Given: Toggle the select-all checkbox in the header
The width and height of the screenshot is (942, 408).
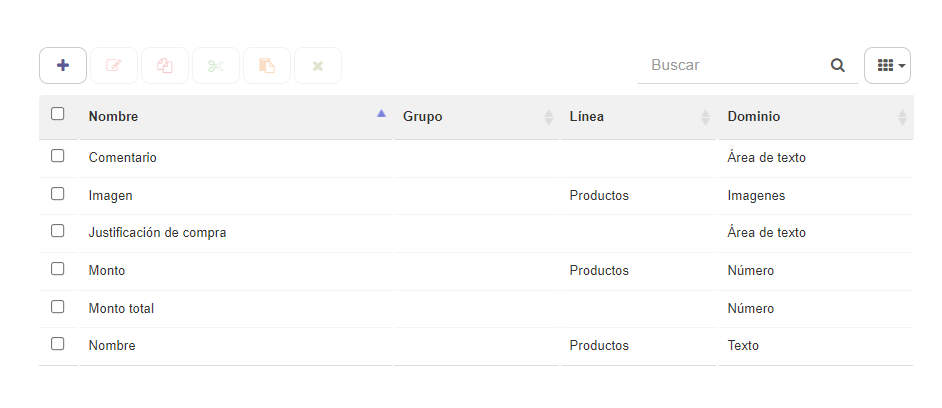Looking at the screenshot, I should point(58,114).
